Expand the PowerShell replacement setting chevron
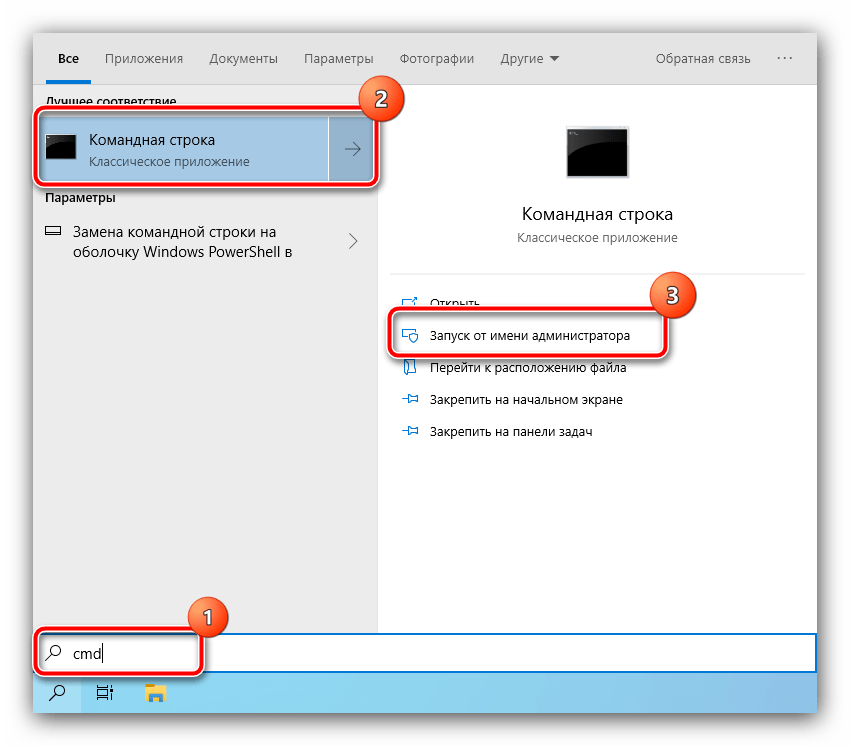 [353, 241]
